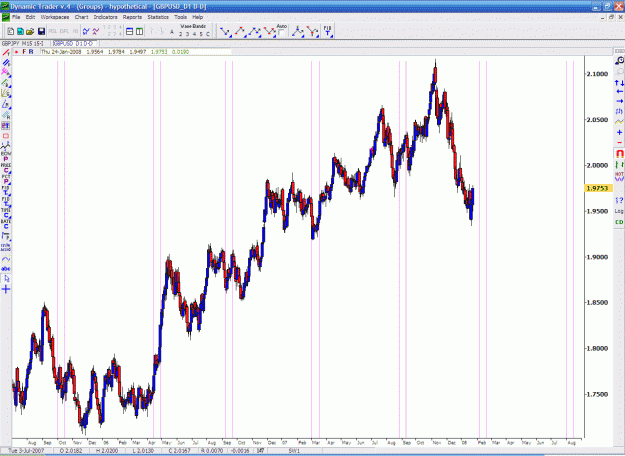Viewport: 625px width, 456px height.
Task: Select the TIME C tool
Action: [6, 213]
